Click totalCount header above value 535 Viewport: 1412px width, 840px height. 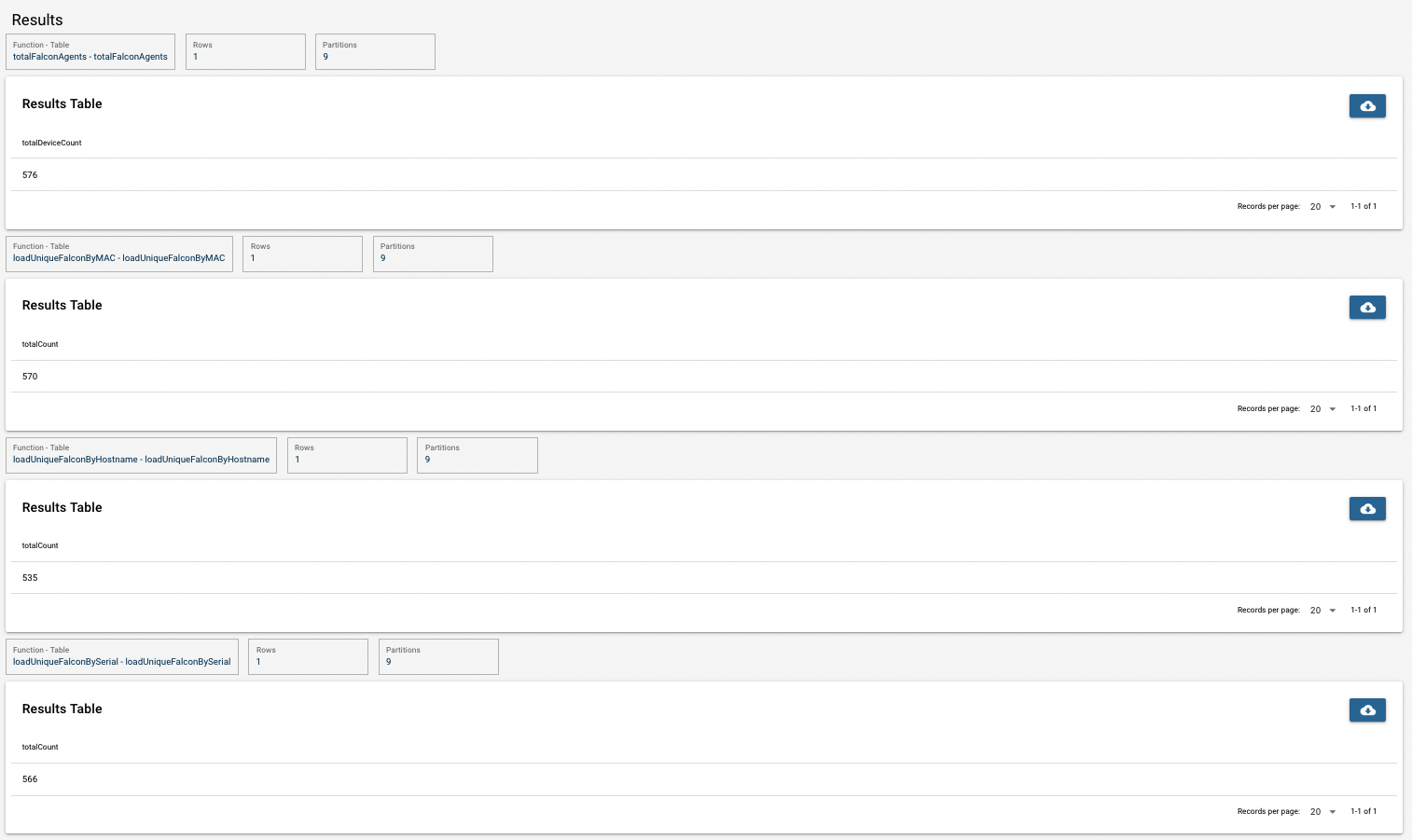(x=40, y=545)
